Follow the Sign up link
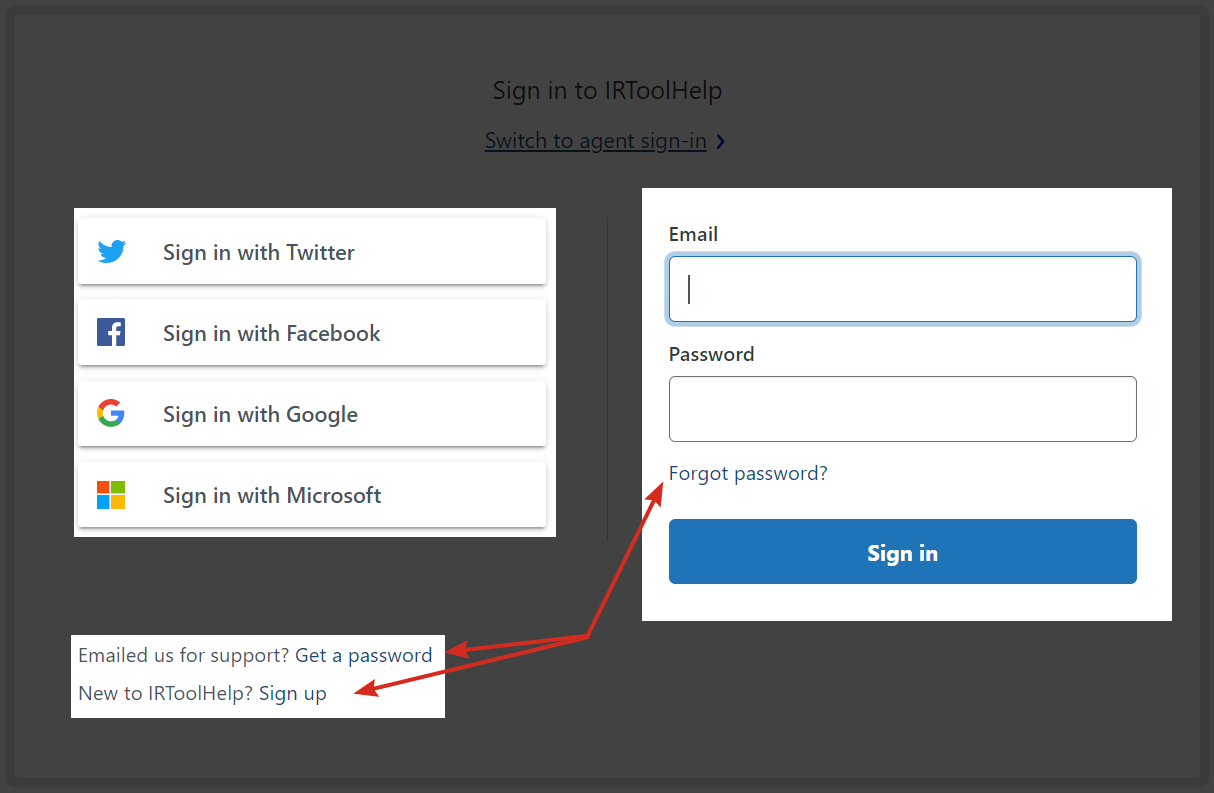 coord(293,693)
